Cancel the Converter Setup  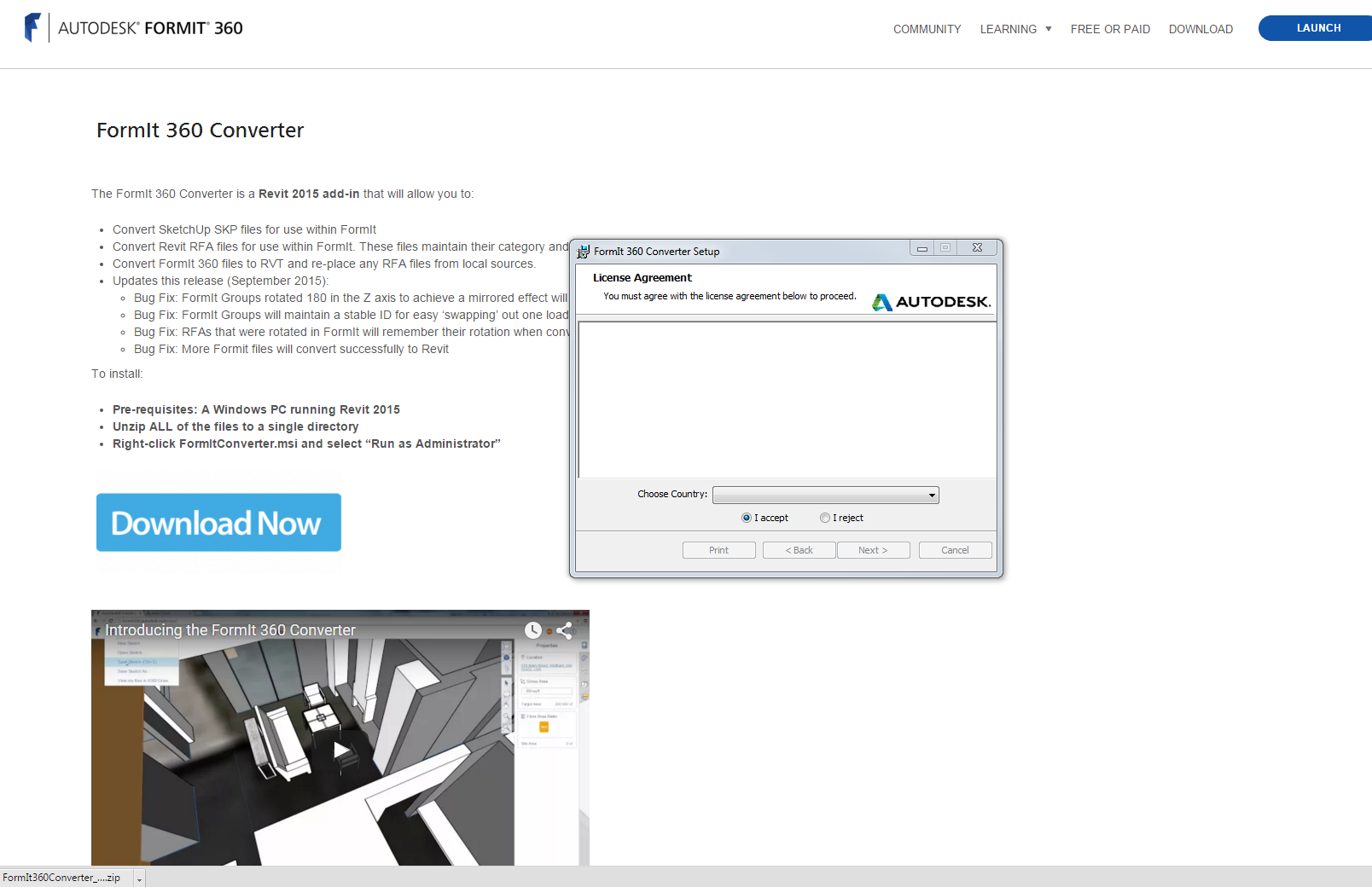click(x=956, y=550)
